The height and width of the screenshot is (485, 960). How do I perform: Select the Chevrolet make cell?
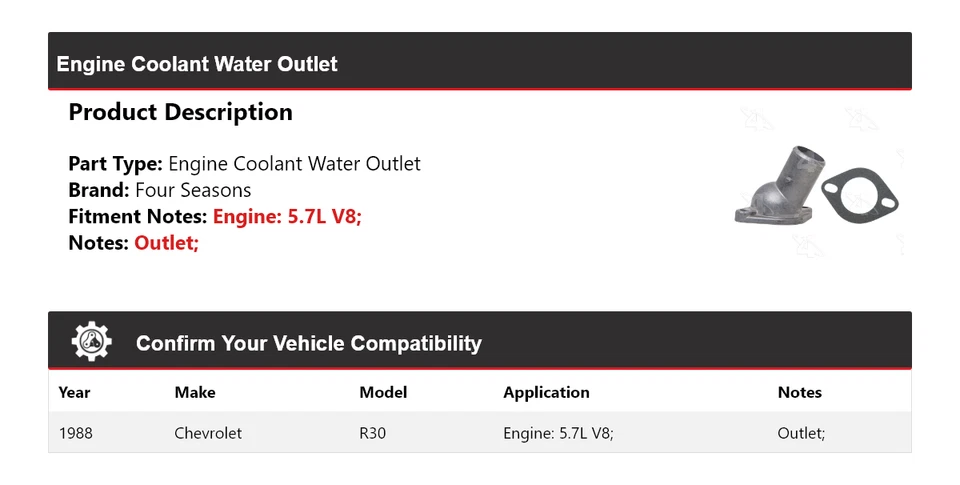tap(208, 433)
